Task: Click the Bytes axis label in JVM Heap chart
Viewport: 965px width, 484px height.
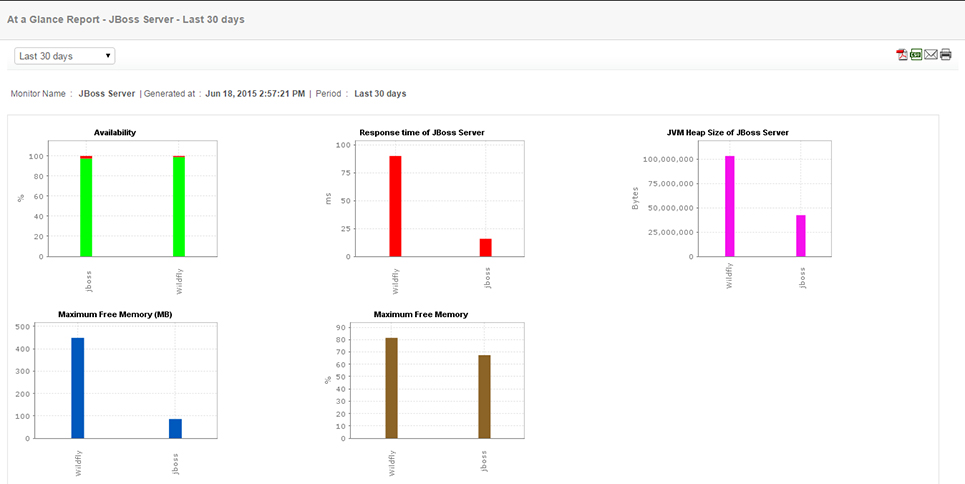Action: tap(635, 198)
